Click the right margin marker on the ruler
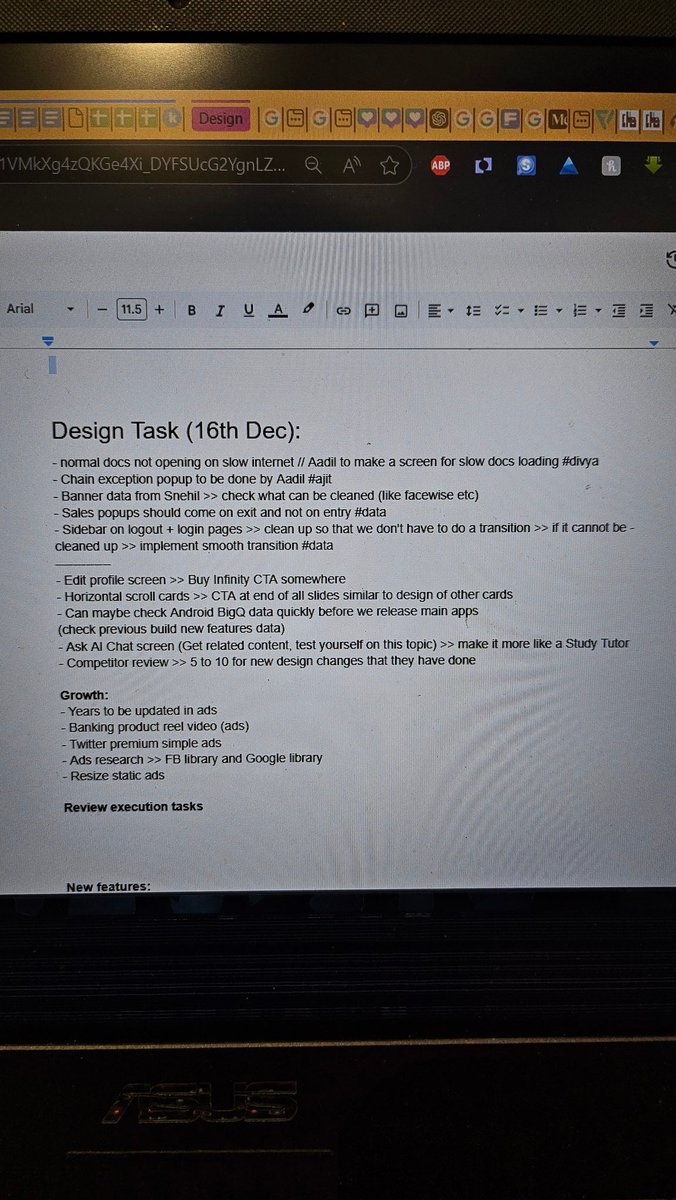The width and height of the screenshot is (676, 1200). (654, 343)
